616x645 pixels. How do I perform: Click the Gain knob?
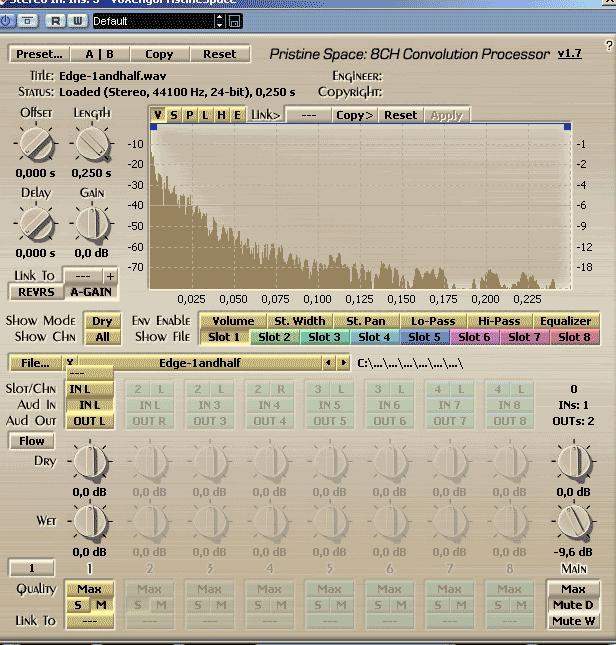tap(92, 224)
